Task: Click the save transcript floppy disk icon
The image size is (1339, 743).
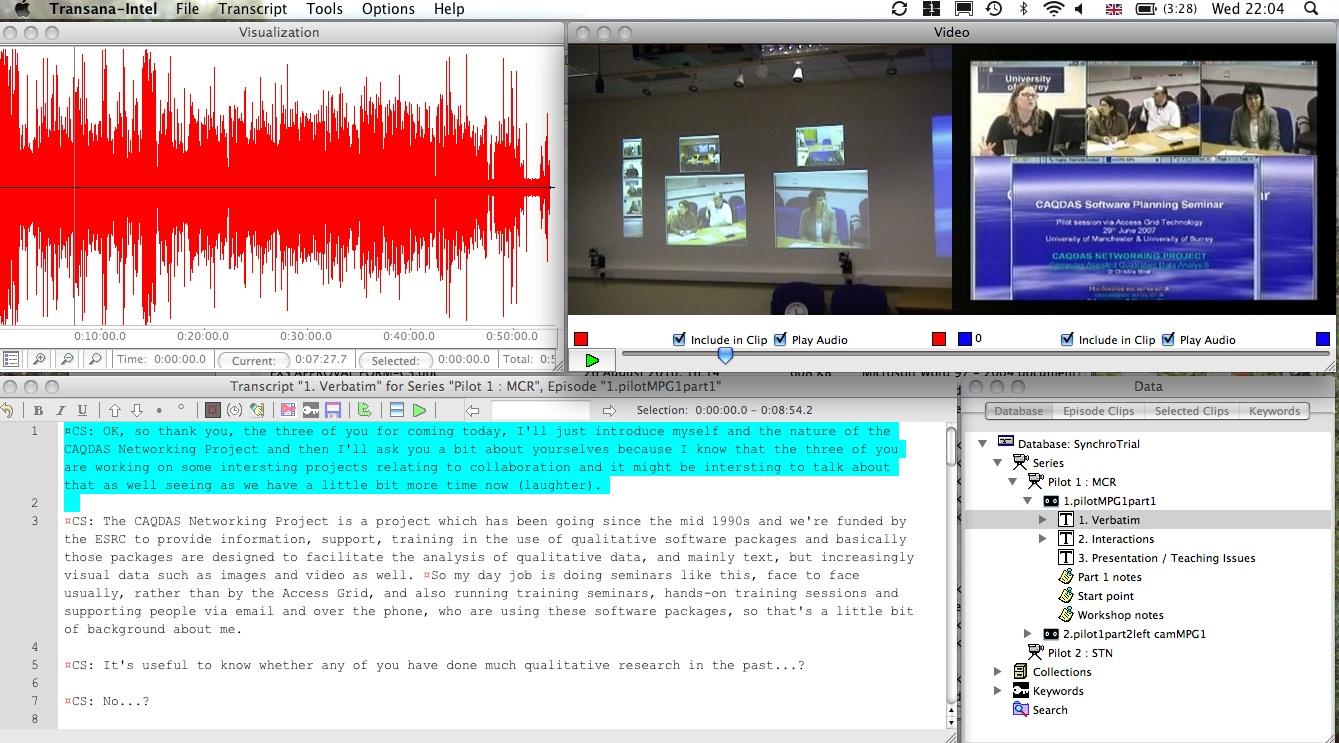Action: (x=334, y=410)
